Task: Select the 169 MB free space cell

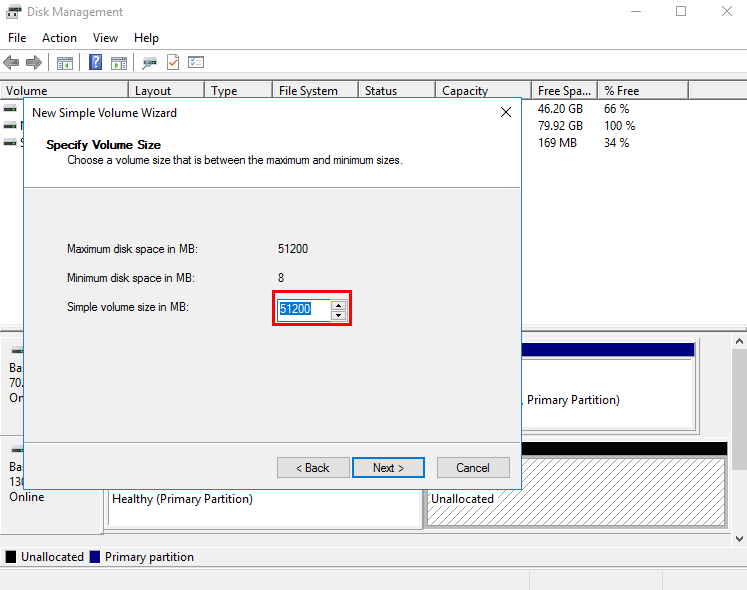Action: coord(557,143)
